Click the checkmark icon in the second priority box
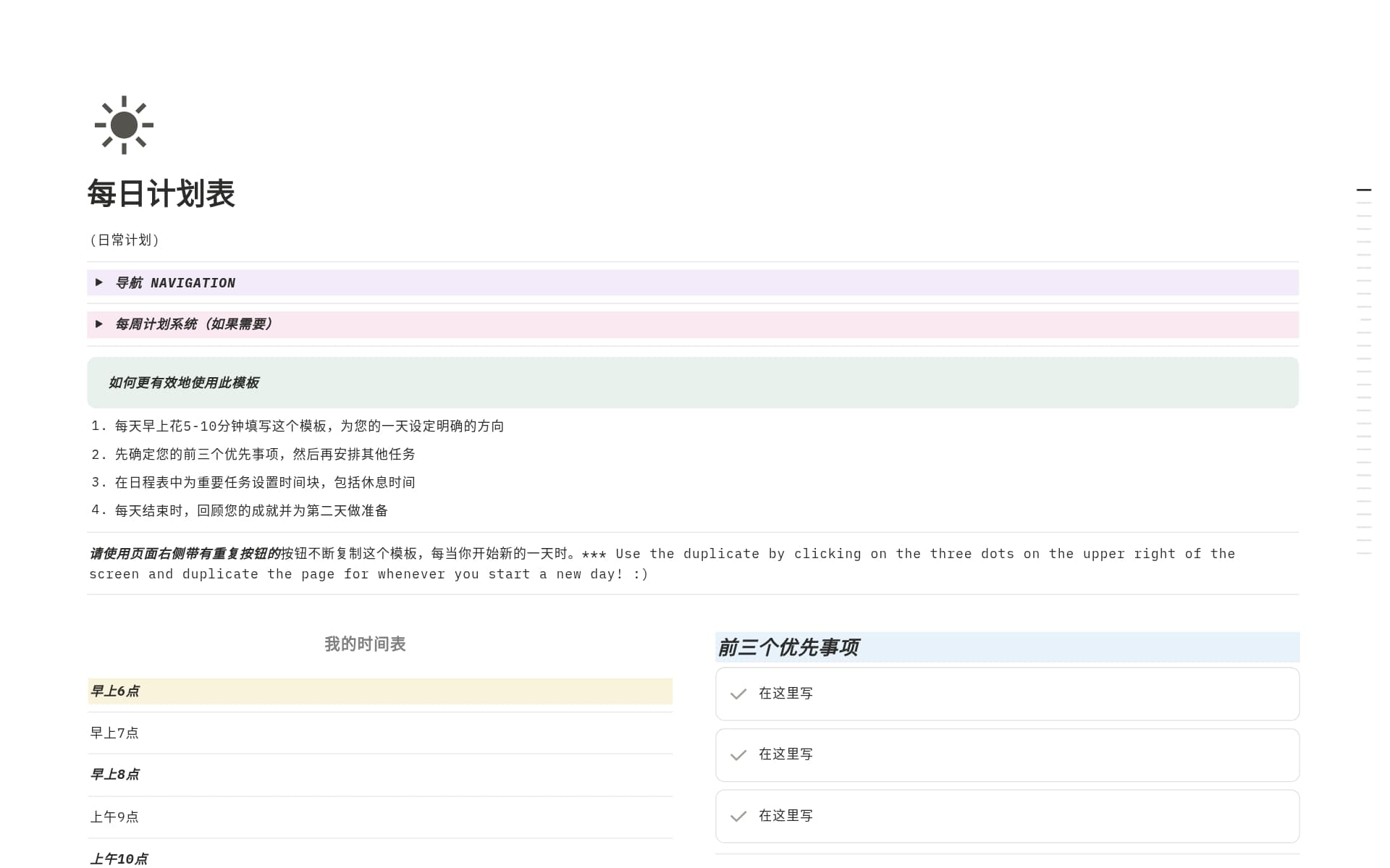1390x868 pixels. (738, 755)
